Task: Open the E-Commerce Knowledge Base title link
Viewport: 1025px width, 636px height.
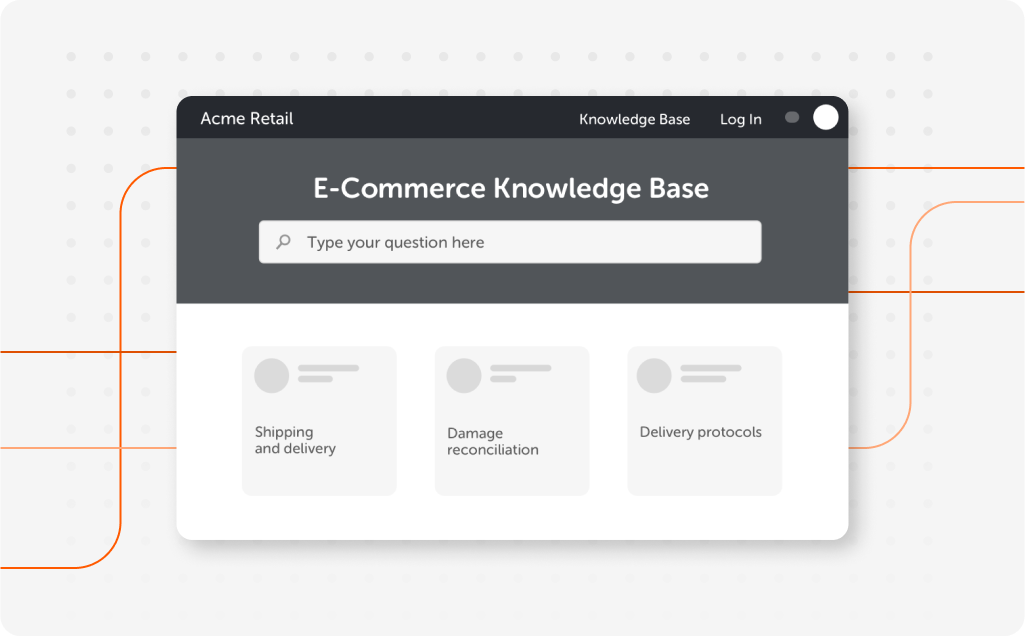Action: point(511,188)
